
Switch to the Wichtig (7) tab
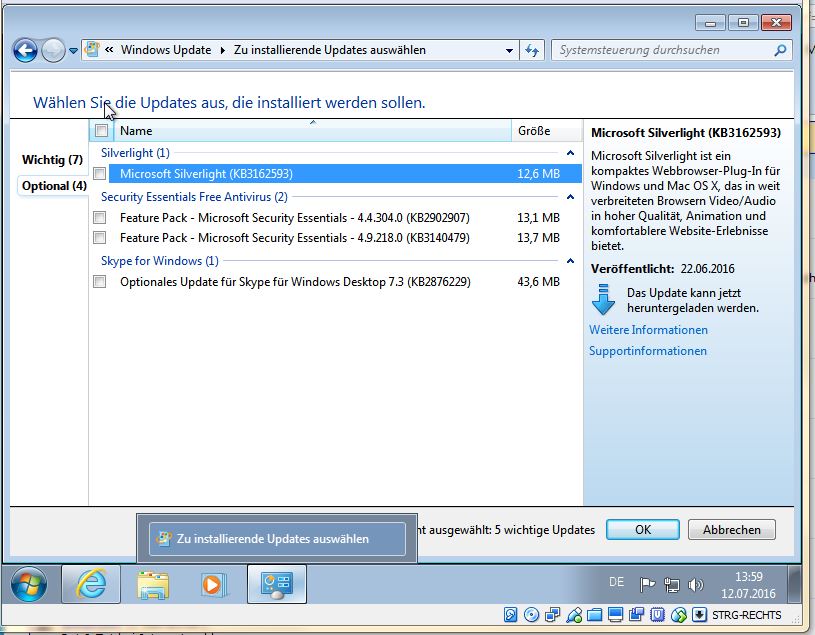[52, 160]
